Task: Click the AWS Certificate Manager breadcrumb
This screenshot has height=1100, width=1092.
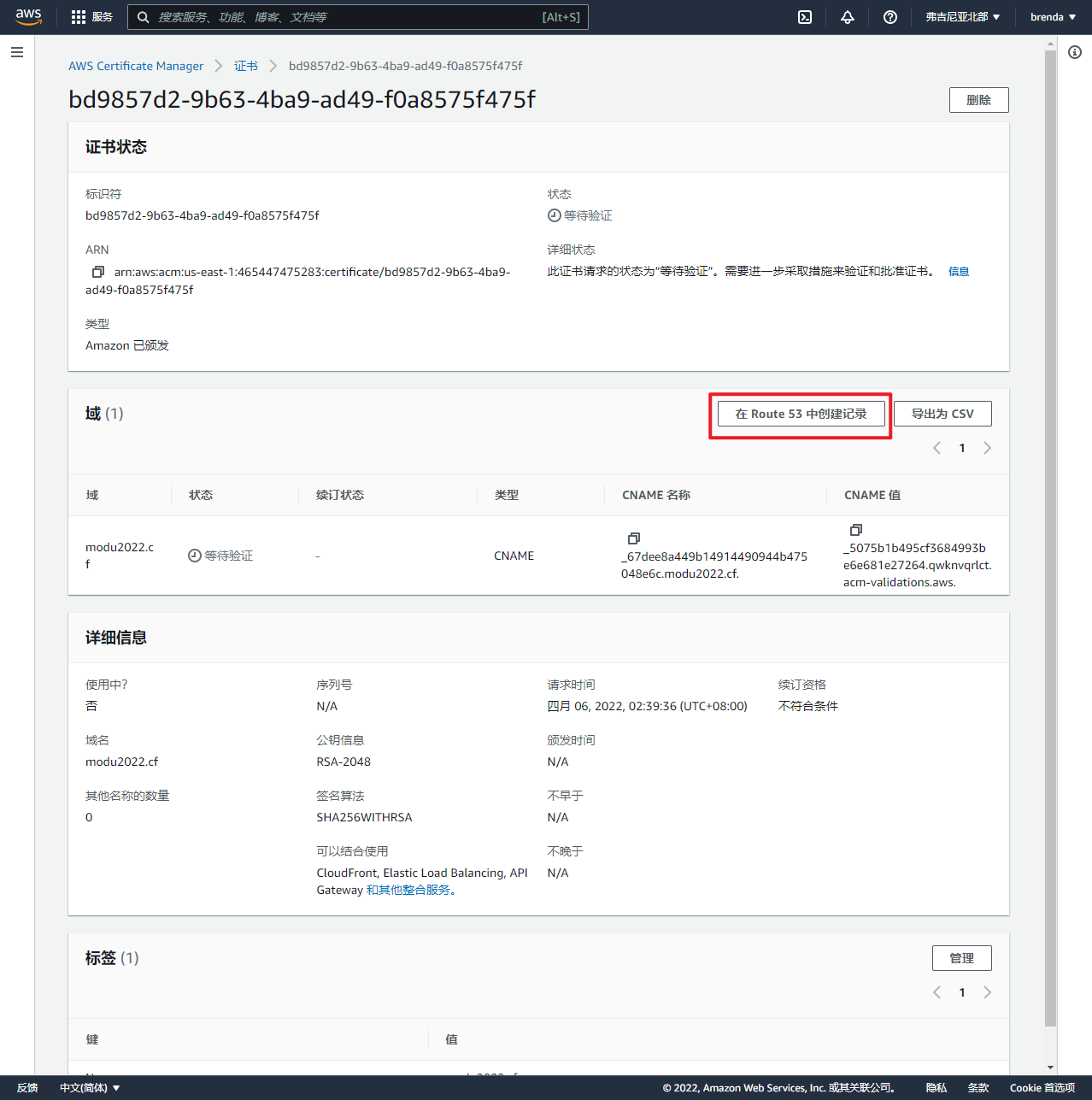Action: point(136,66)
